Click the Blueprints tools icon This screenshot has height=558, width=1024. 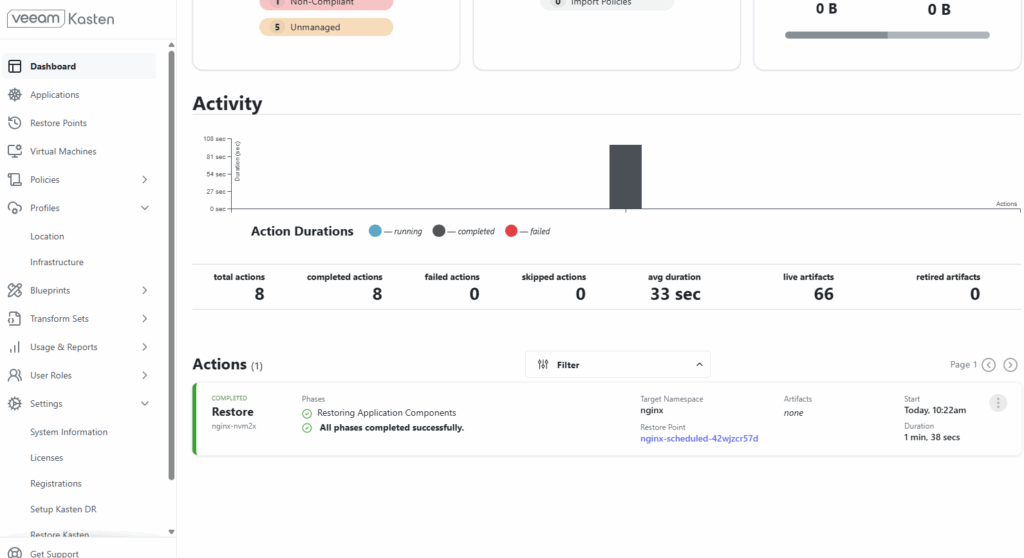[x=14, y=290]
